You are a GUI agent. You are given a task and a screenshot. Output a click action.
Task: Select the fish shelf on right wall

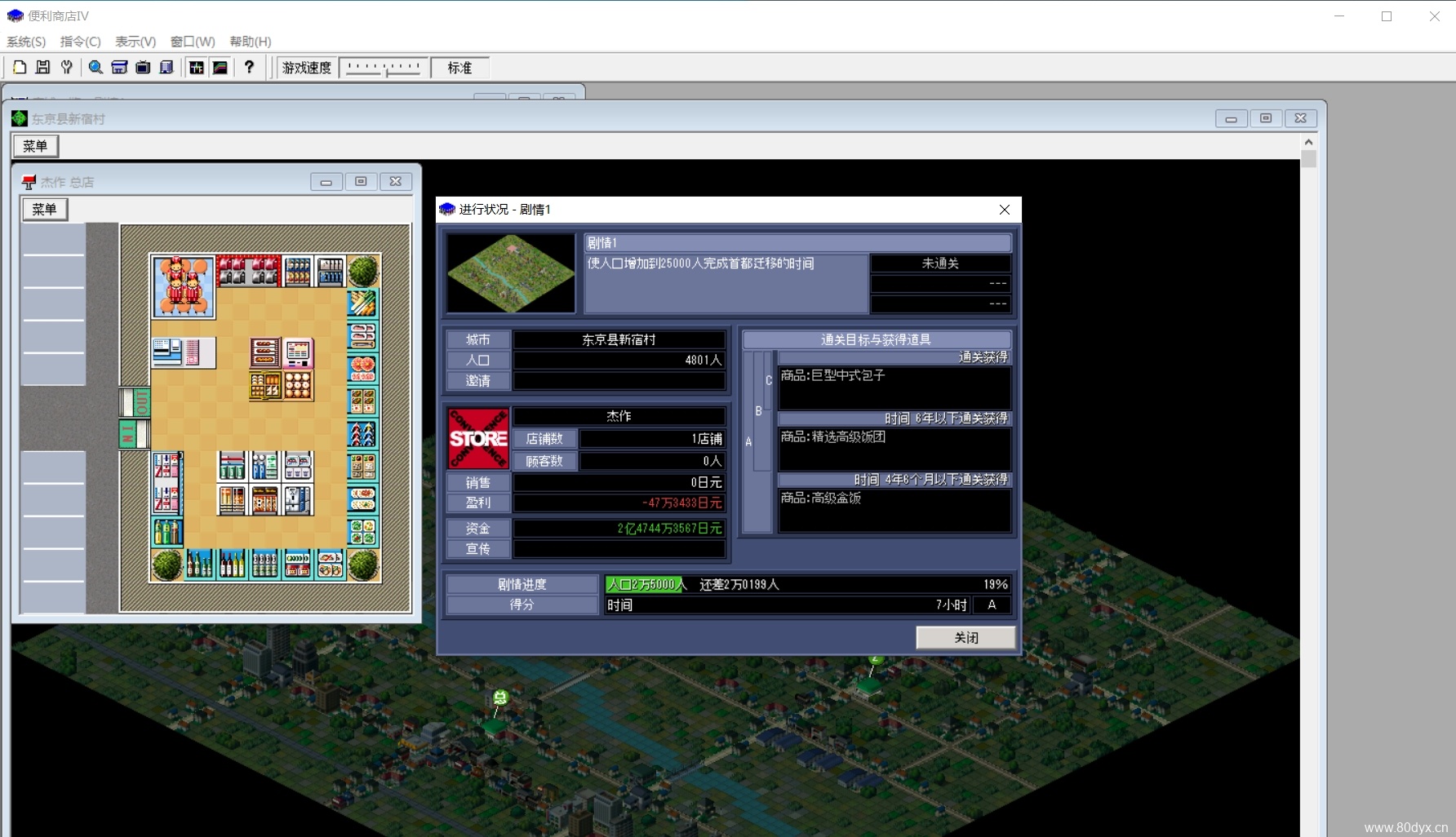pos(362,336)
